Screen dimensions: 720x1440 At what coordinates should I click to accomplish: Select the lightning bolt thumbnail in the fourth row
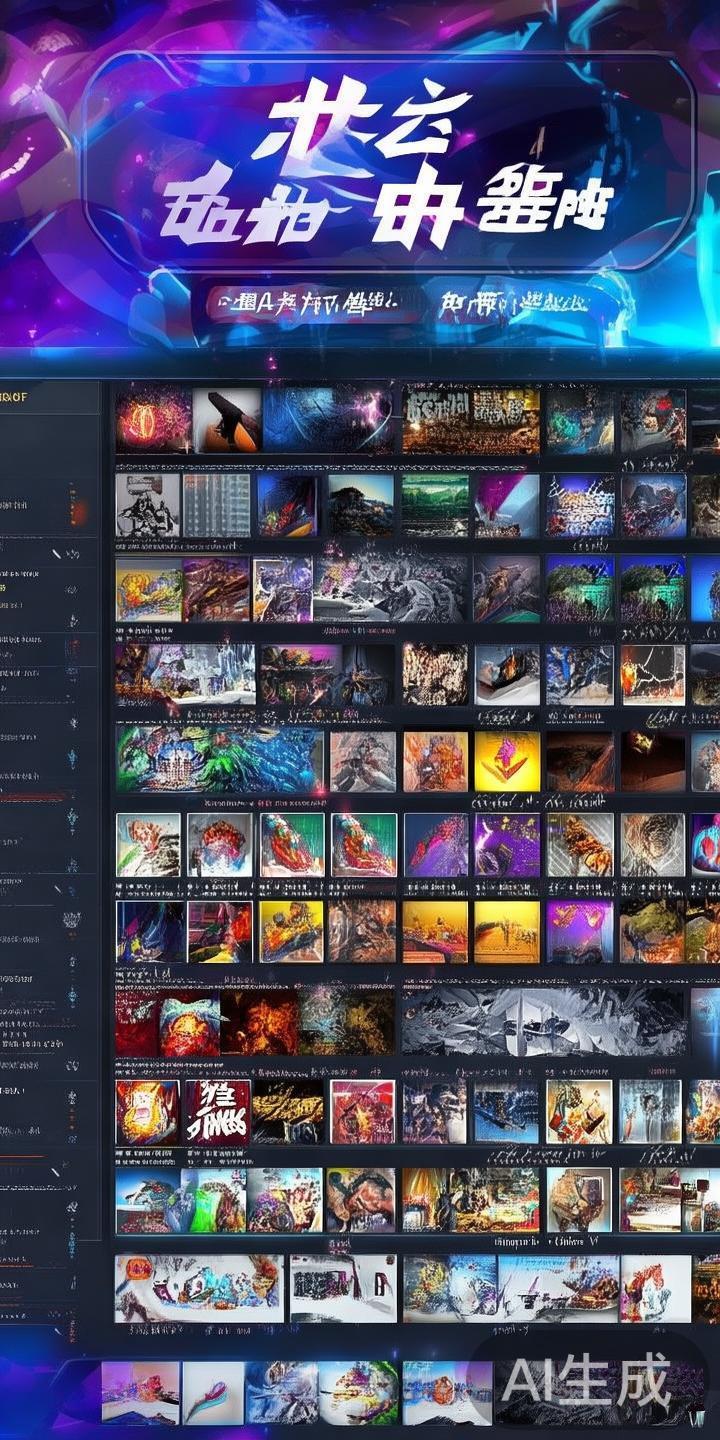tap(653, 674)
